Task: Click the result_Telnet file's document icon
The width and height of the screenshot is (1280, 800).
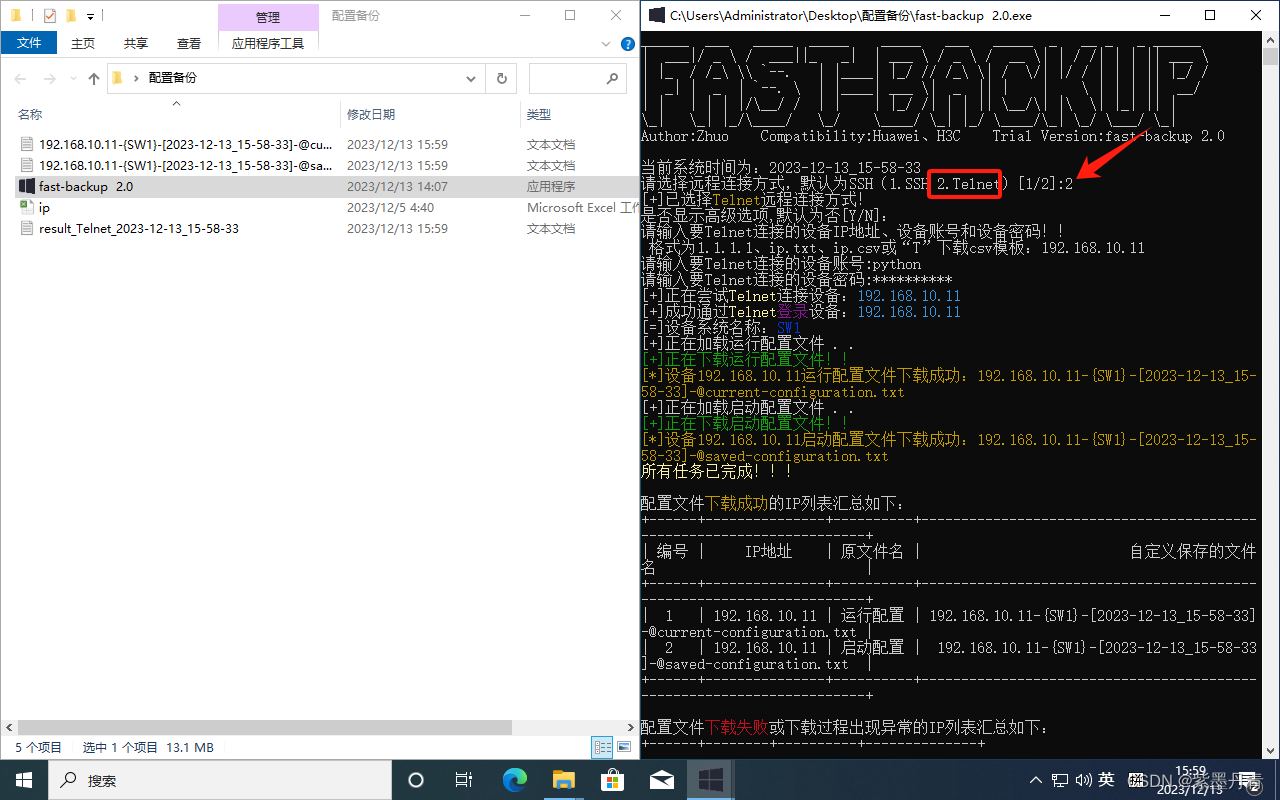Action: coord(27,228)
